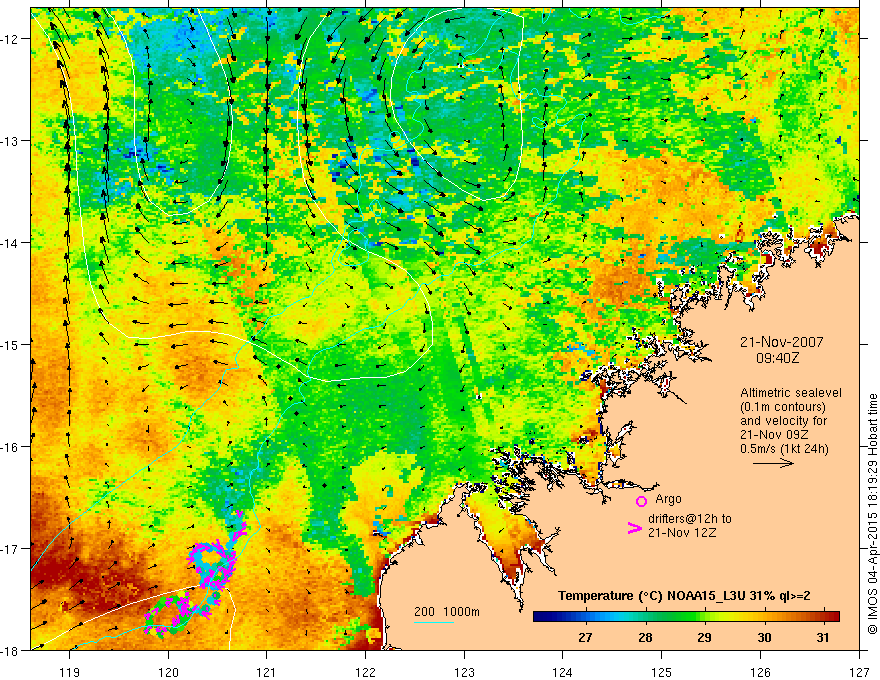This screenshot has height=680, width=880.
Task: Click the latitude label -14
Action: (11, 243)
